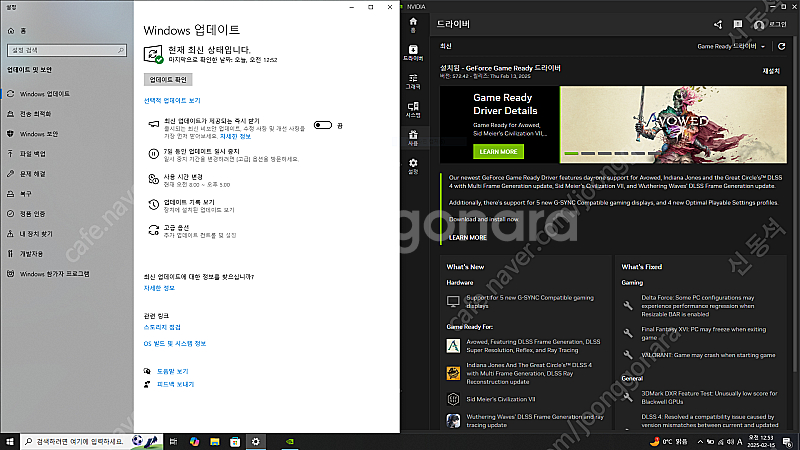The image size is (800, 450).
Task: View update history option
Action: [x=191, y=206]
